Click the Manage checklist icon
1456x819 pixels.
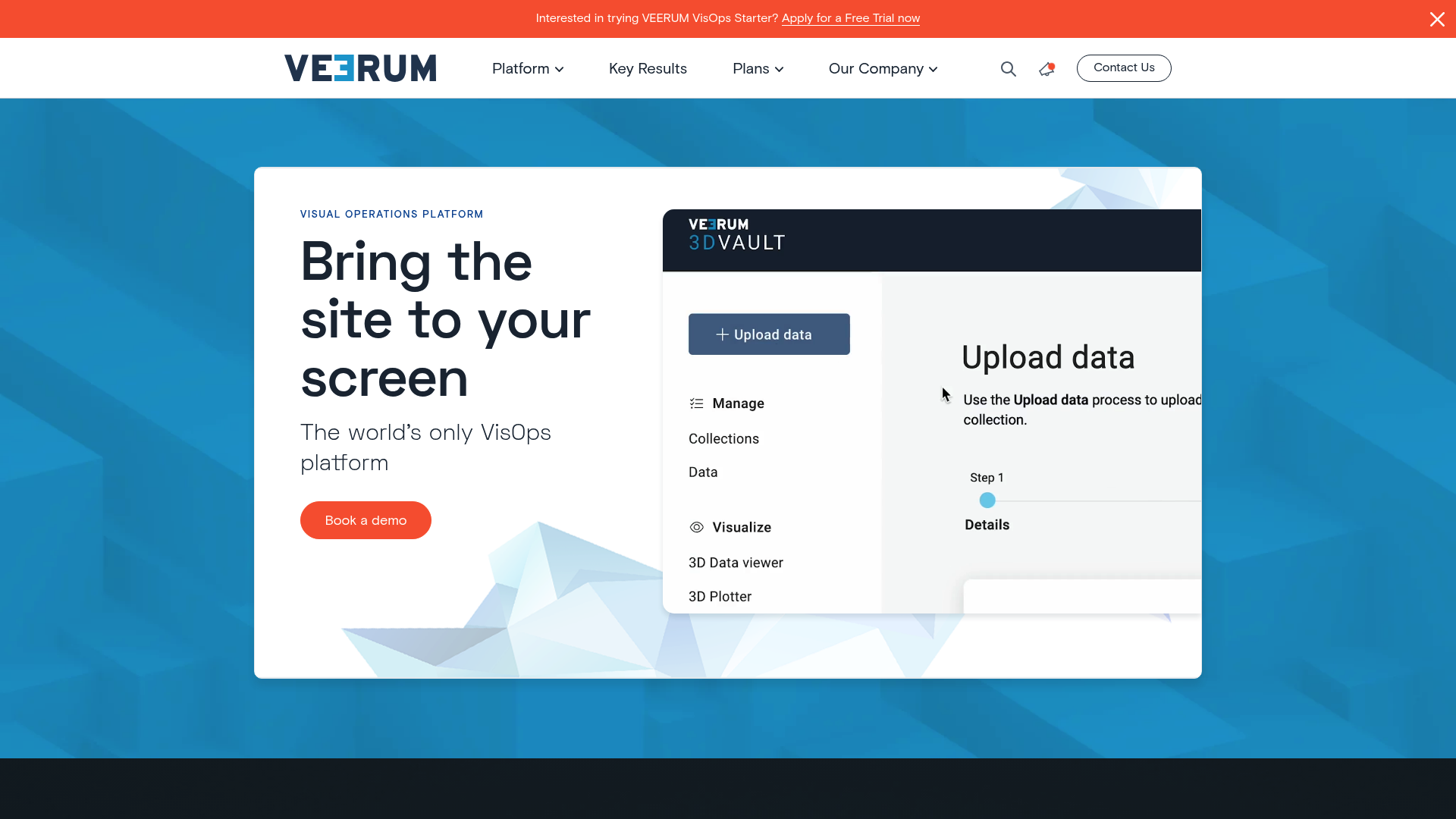coord(696,403)
